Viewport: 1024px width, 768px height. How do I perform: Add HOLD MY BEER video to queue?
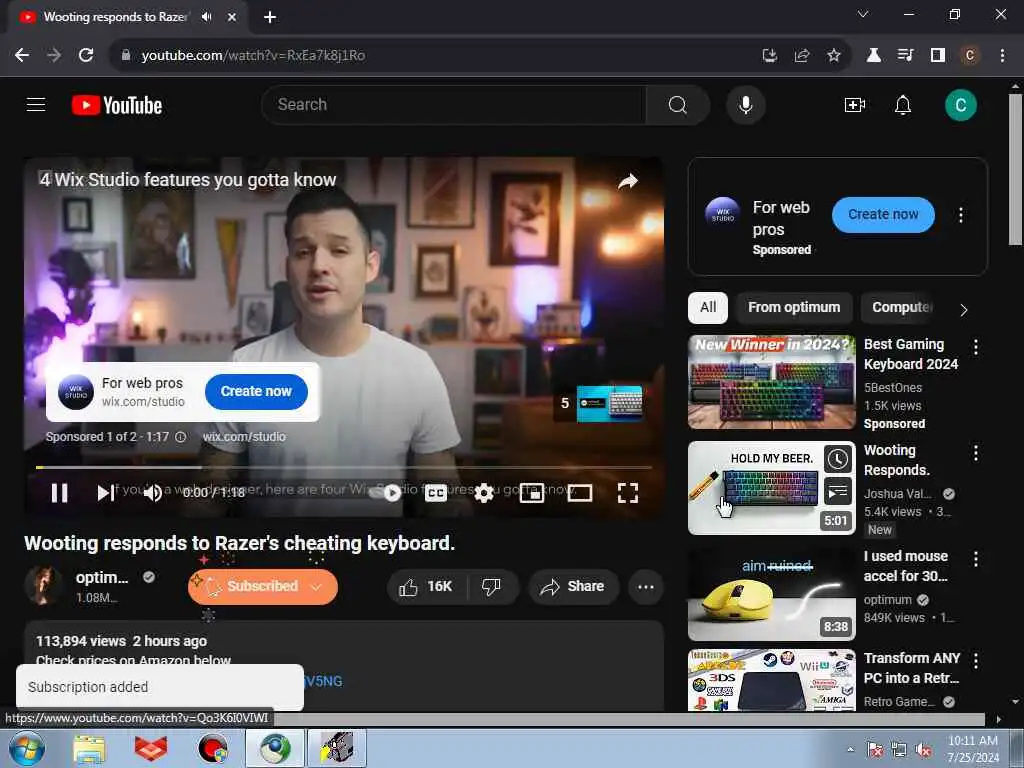tap(837, 492)
